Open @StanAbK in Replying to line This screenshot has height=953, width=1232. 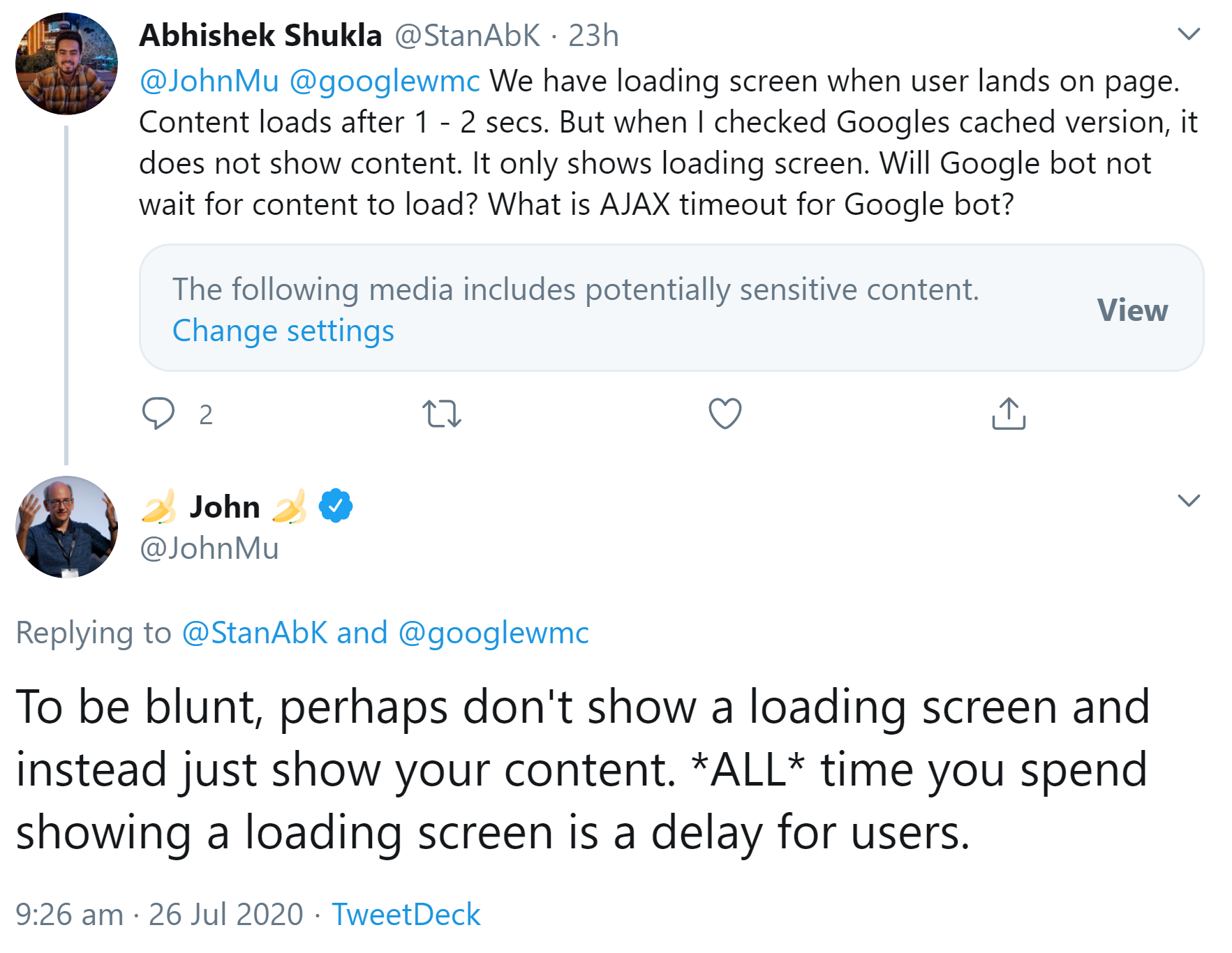click(255, 633)
